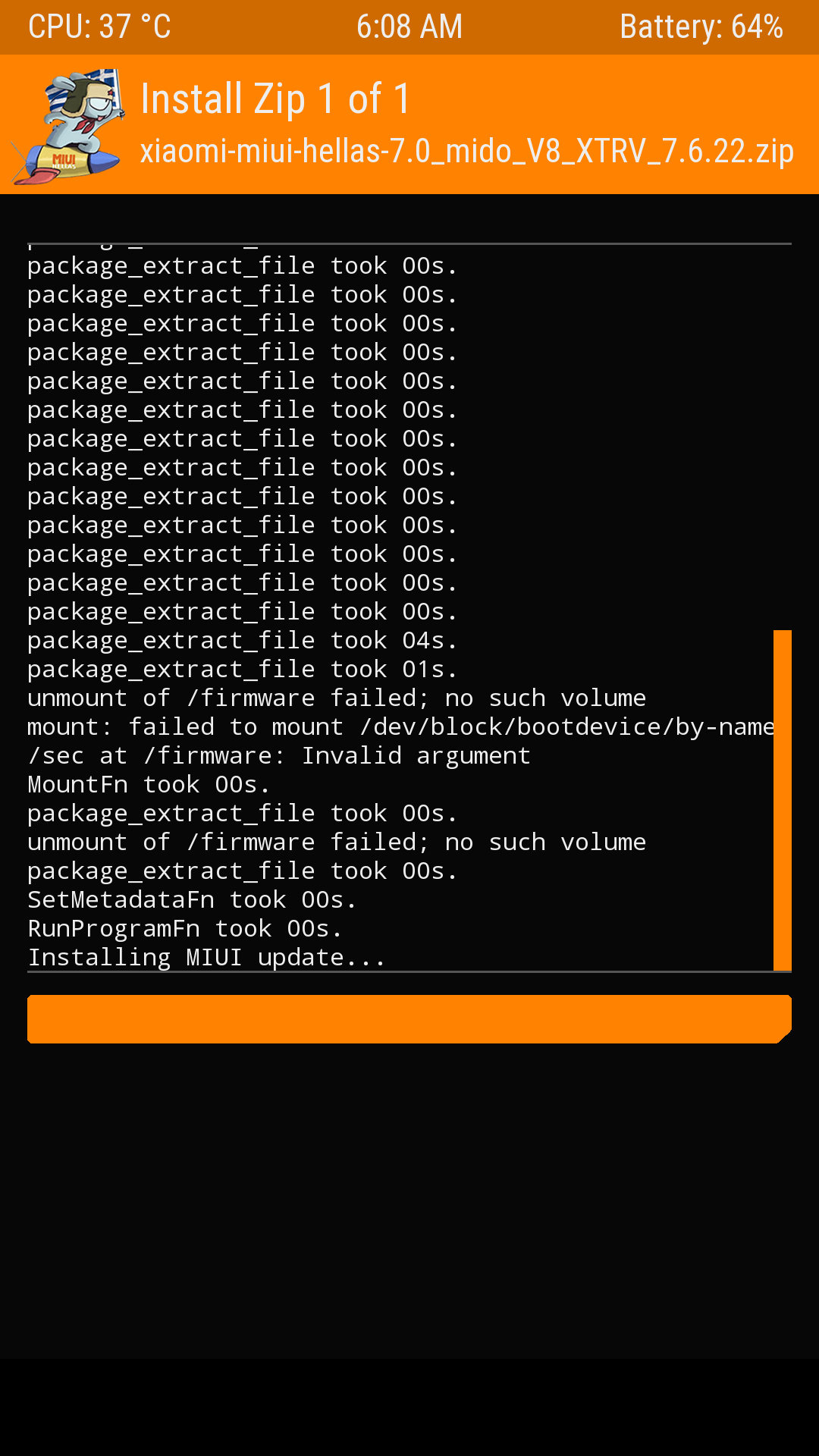Tap the notched right corner of the progress bar
The width and height of the screenshot is (819, 1456).
(784, 1036)
